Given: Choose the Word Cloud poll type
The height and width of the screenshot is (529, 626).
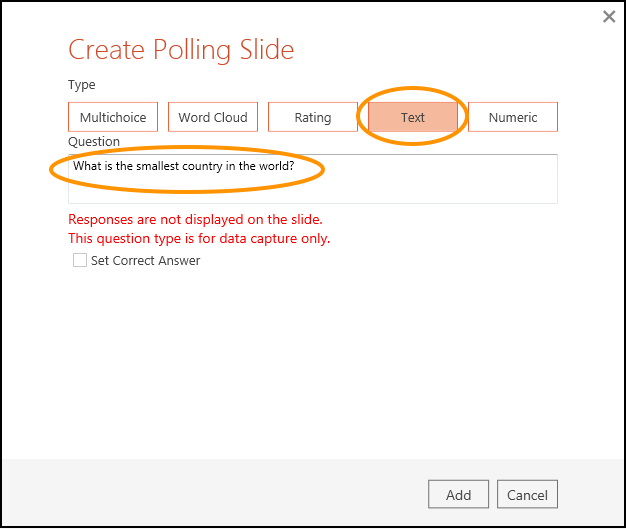Looking at the screenshot, I should pos(213,117).
